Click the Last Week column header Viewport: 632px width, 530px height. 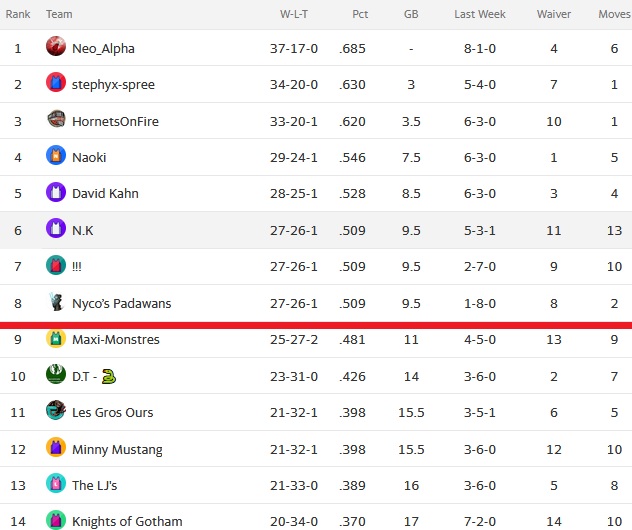(x=480, y=14)
